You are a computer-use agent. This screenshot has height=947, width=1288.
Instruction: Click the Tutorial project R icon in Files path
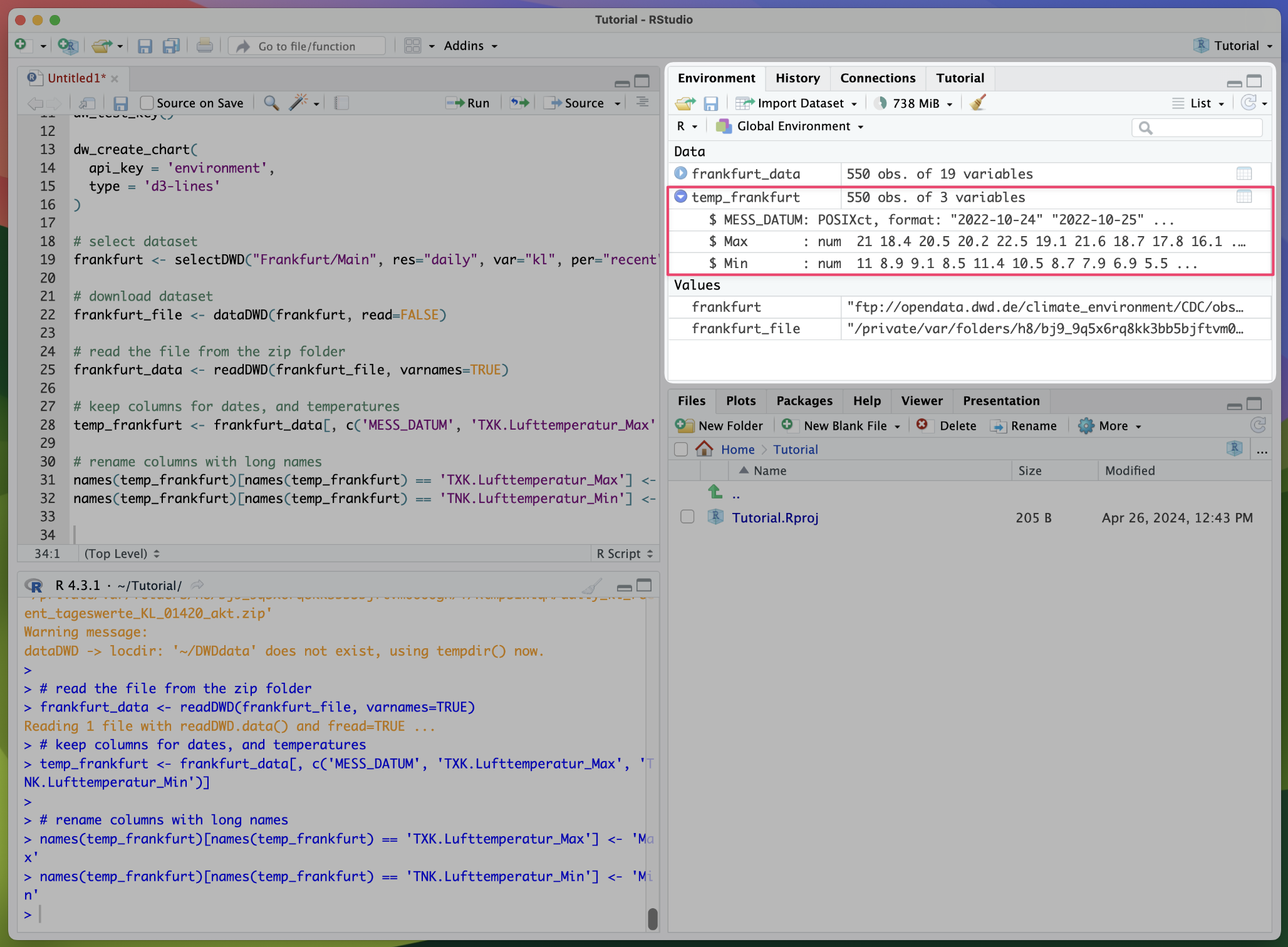1235,448
